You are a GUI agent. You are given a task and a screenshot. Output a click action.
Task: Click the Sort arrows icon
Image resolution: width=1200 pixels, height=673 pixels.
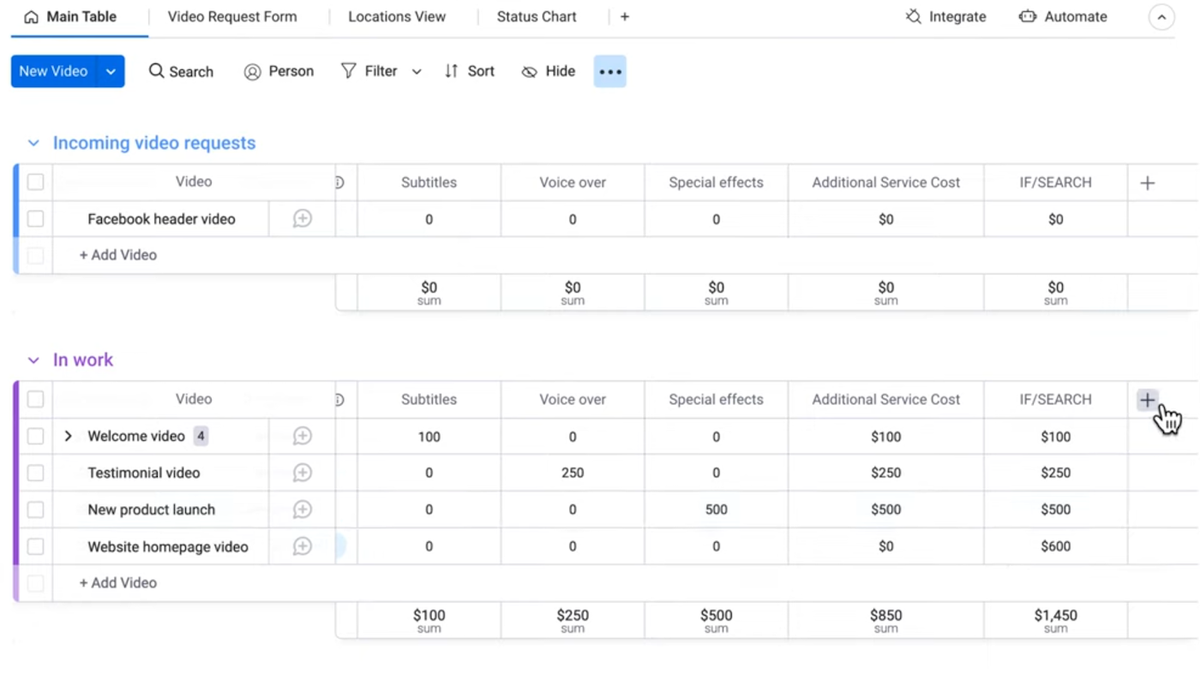452,71
